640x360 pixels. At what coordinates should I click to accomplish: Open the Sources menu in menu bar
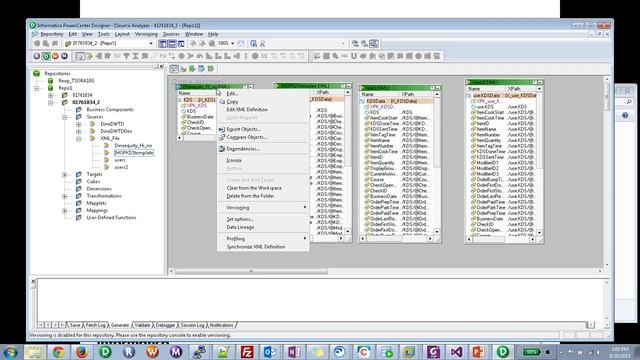click(171, 34)
